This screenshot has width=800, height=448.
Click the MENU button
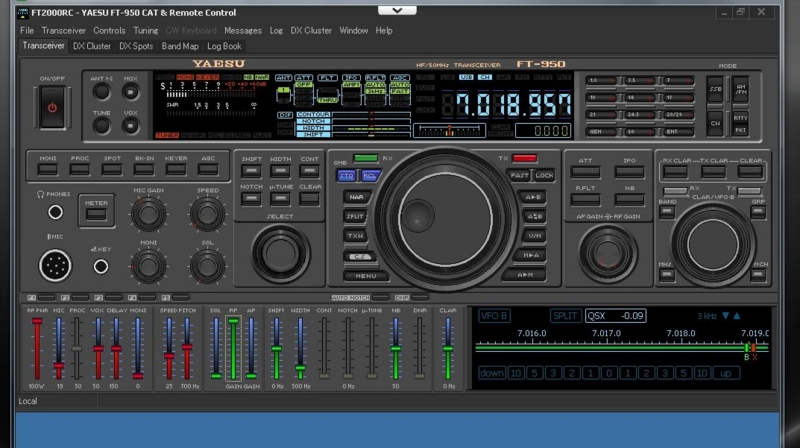pos(366,276)
